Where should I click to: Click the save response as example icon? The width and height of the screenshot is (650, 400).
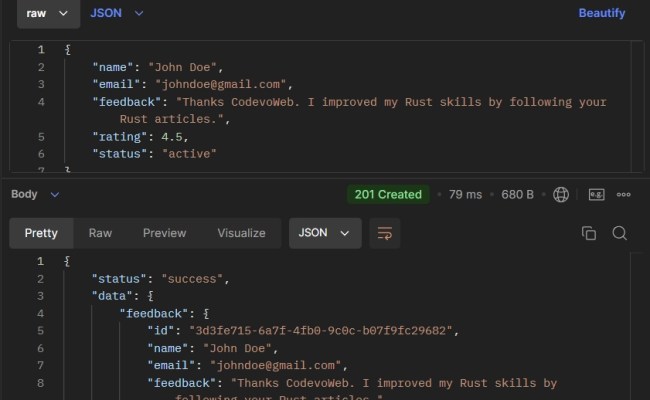pyautogui.click(x=596, y=194)
